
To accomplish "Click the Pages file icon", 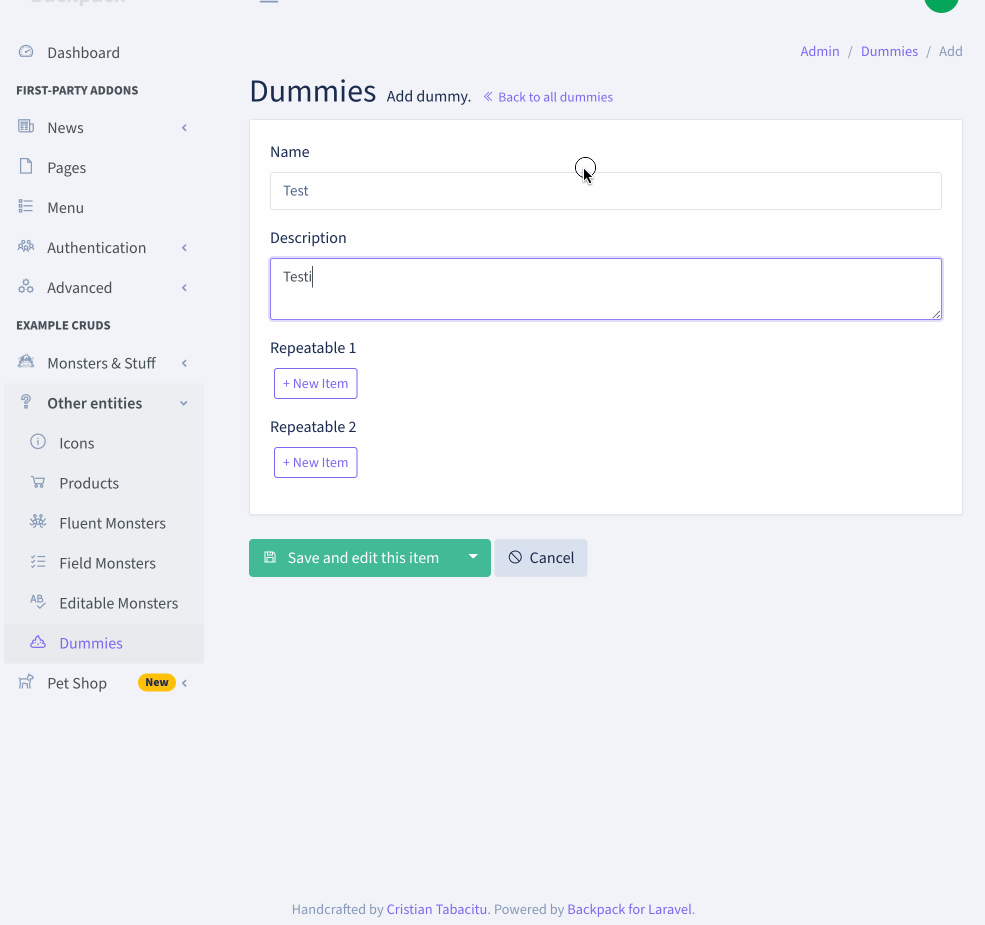I will 25,167.
